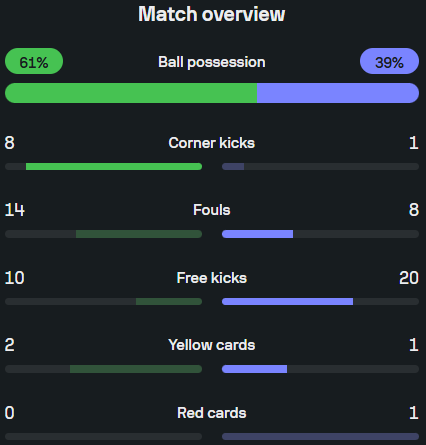
Task: Click the Free kicks label
Action: (212, 278)
